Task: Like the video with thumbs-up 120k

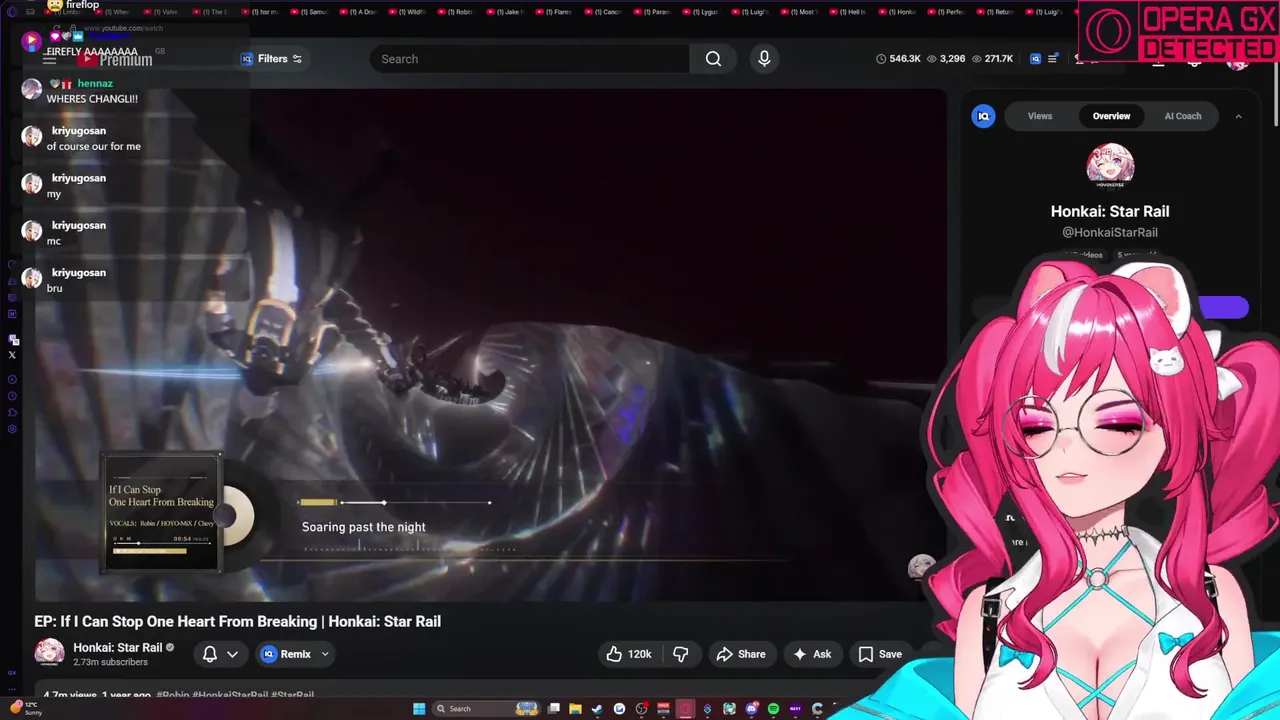Action: click(x=628, y=654)
